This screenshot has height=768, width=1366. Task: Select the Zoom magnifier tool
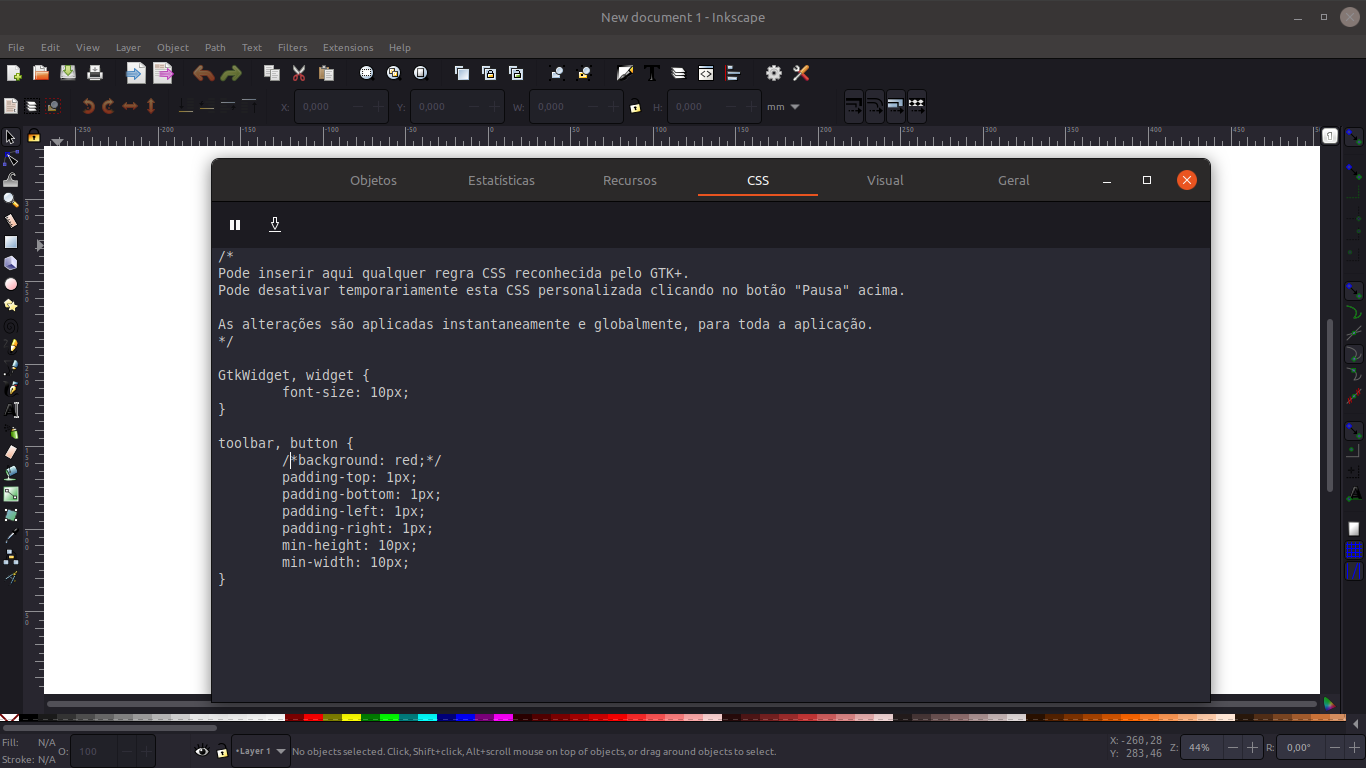click(x=11, y=200)
